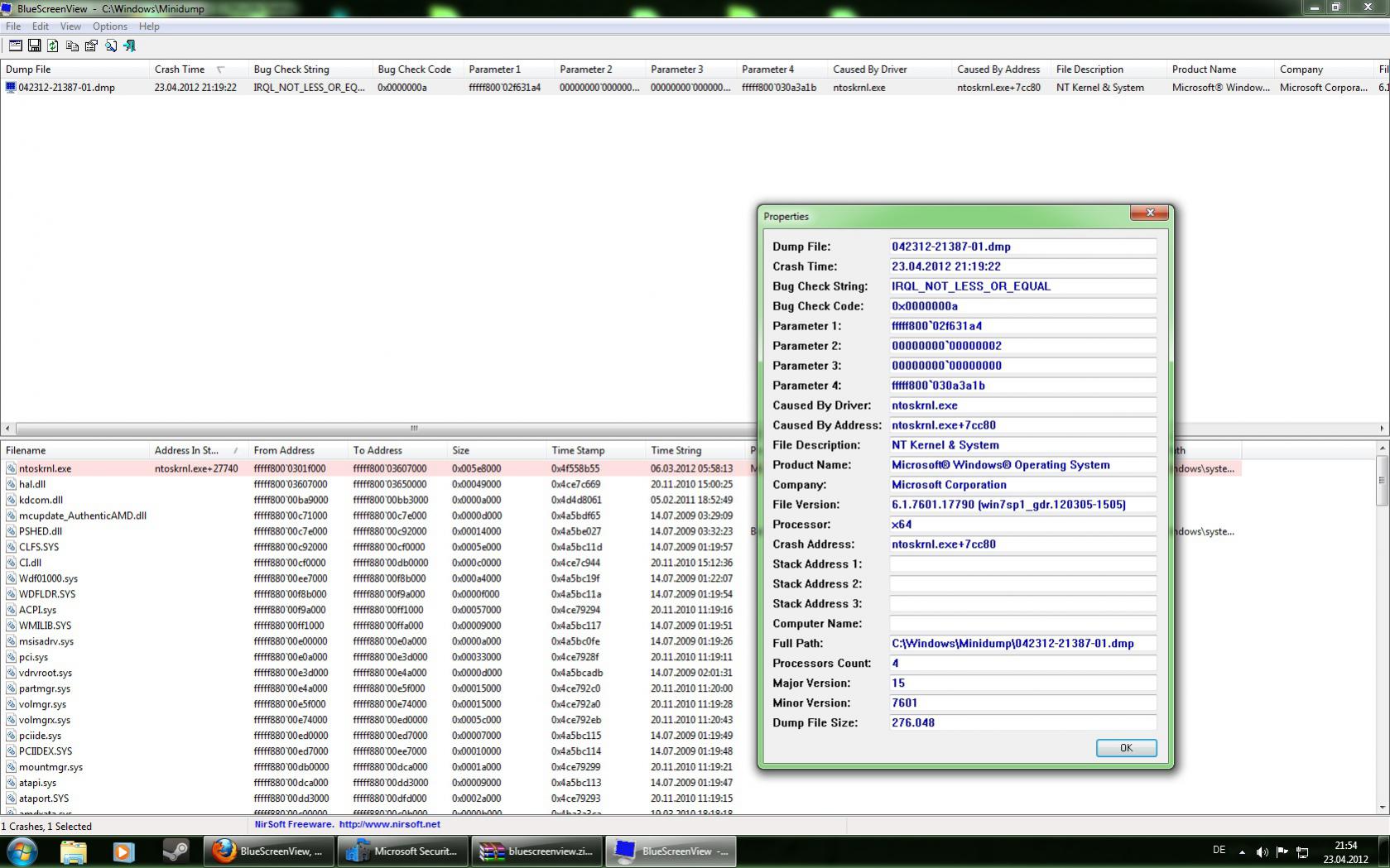The height and width of the screenshot is (868, 1390).
Task: Click the DE language indicator
Action: [x=1219, y=850]
